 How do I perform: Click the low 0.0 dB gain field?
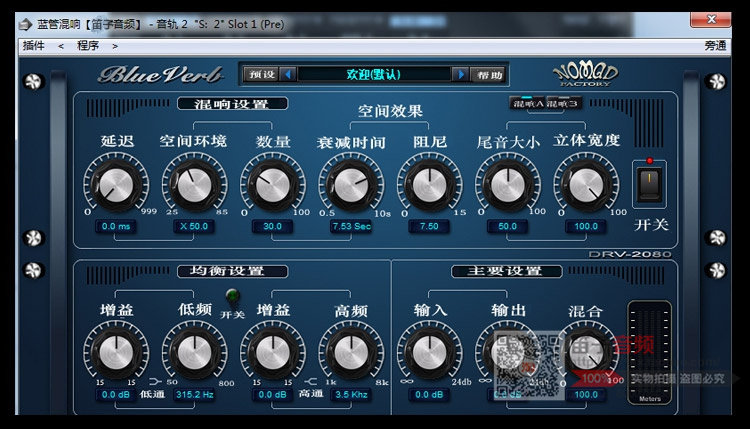pos(116,395)
